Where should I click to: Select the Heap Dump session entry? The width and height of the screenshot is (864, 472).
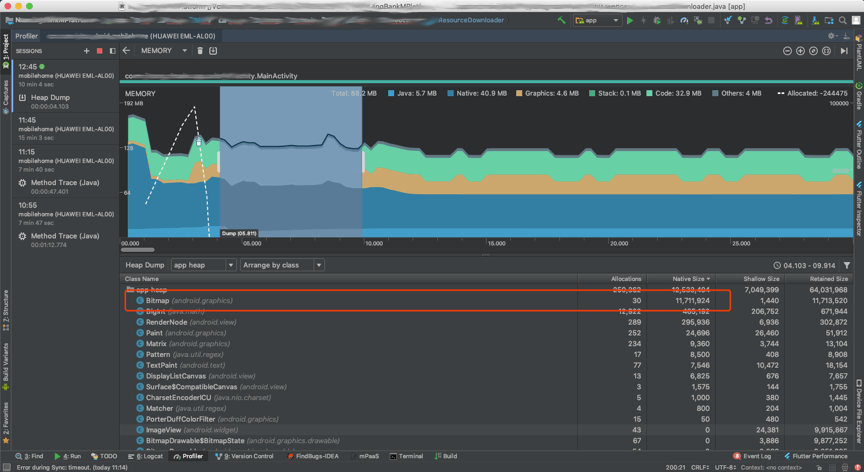50,98
